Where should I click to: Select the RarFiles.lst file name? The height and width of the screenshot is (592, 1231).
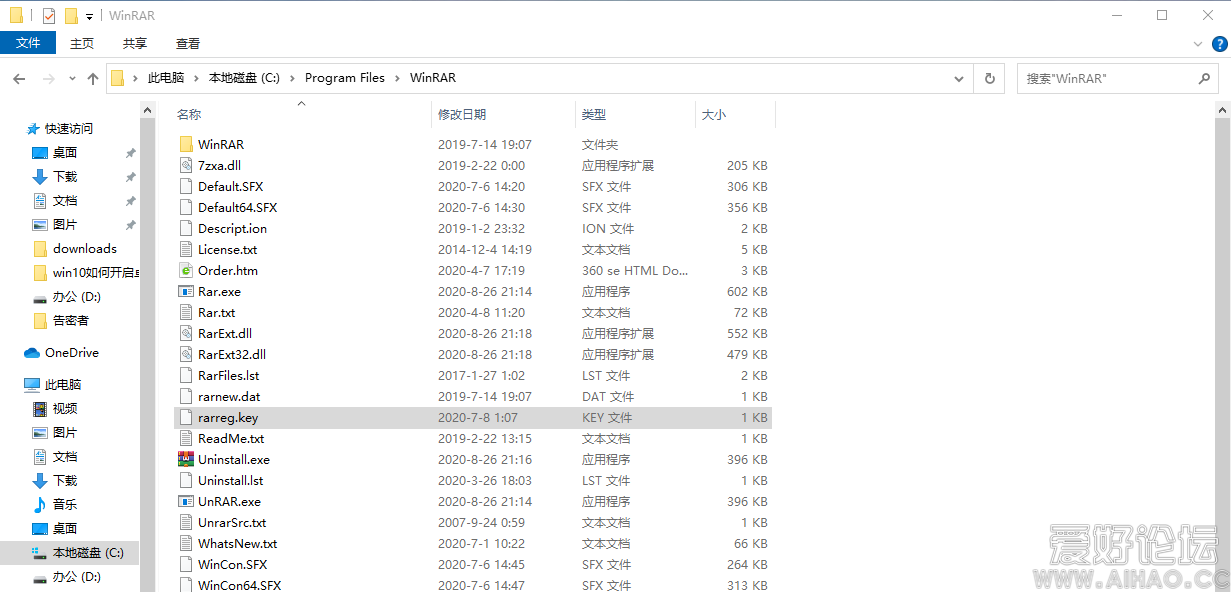[x=228, y=376]
